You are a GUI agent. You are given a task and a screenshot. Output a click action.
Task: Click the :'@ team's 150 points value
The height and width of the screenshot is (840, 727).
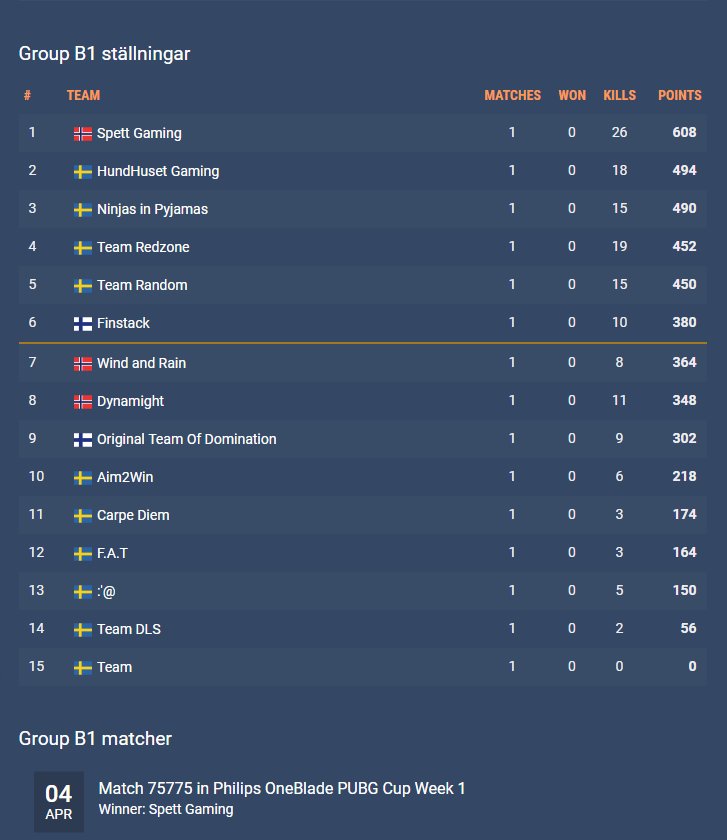click(x=685, y=590)
